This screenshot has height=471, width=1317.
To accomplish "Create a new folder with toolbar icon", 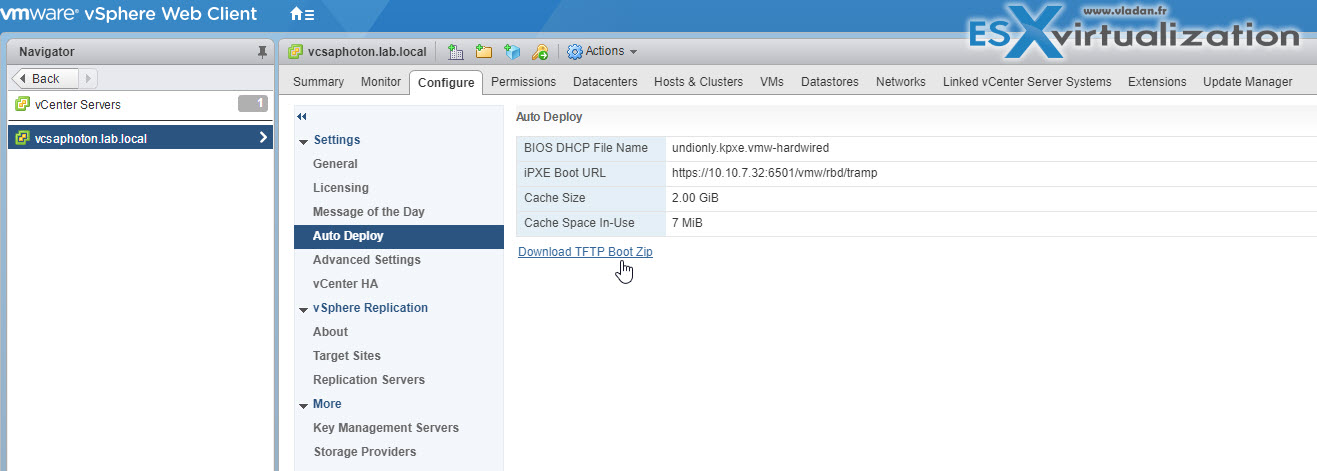I will point(484,52).
